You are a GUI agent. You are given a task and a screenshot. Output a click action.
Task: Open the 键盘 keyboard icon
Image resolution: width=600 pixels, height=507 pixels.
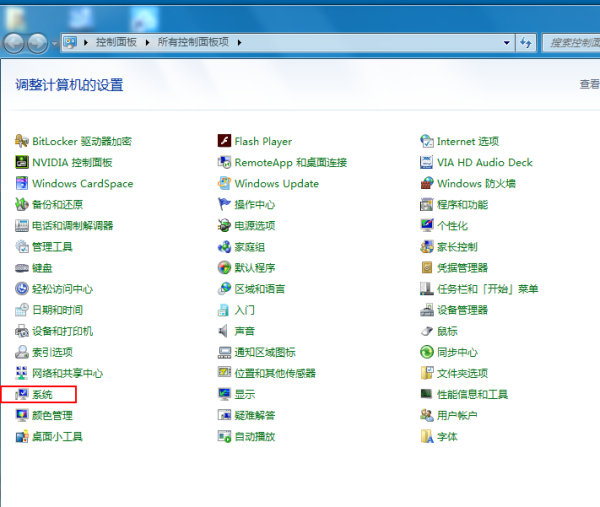tap(21, 268)
